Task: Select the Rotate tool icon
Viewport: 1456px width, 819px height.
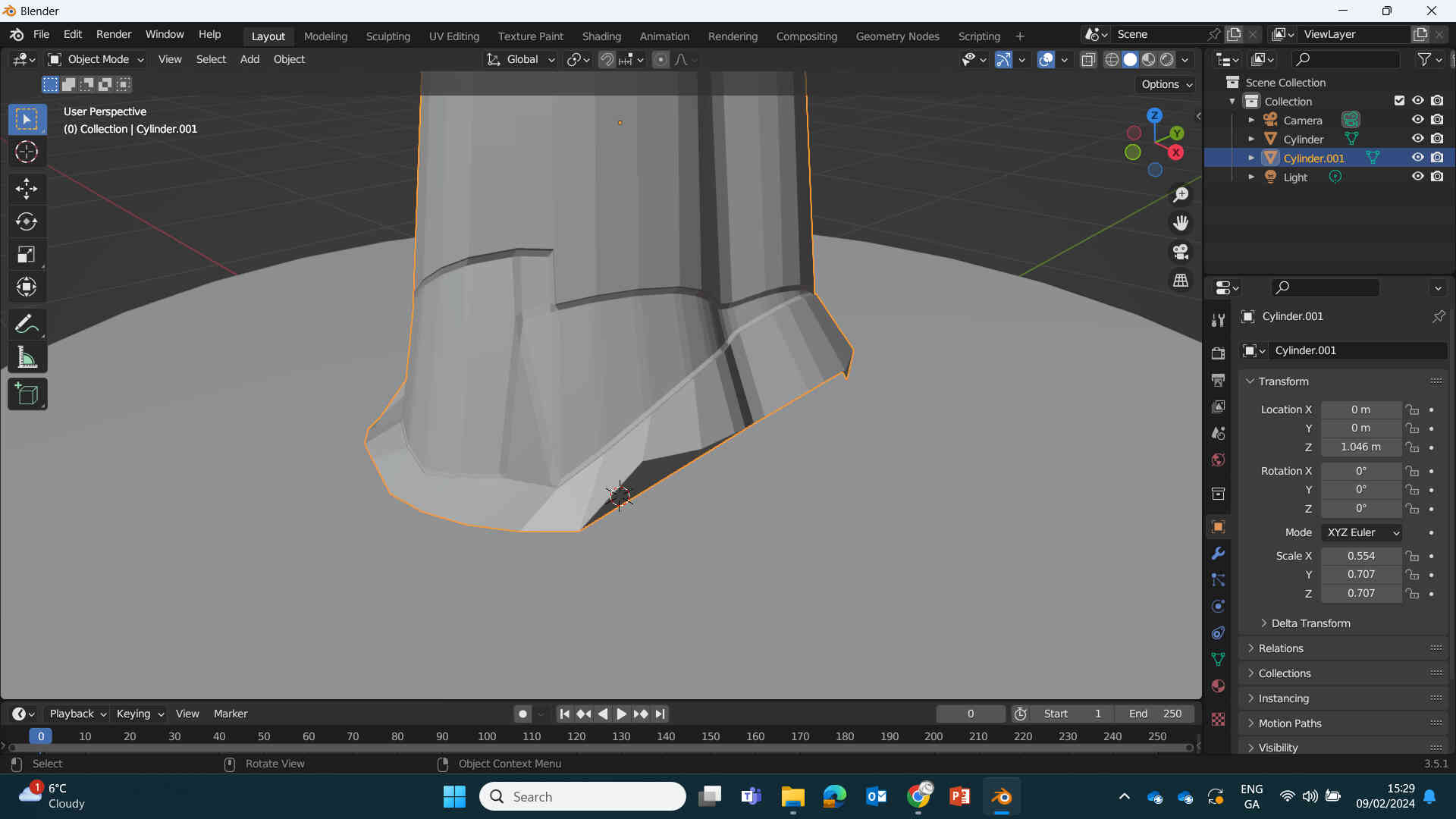Action: coord(26,220)
